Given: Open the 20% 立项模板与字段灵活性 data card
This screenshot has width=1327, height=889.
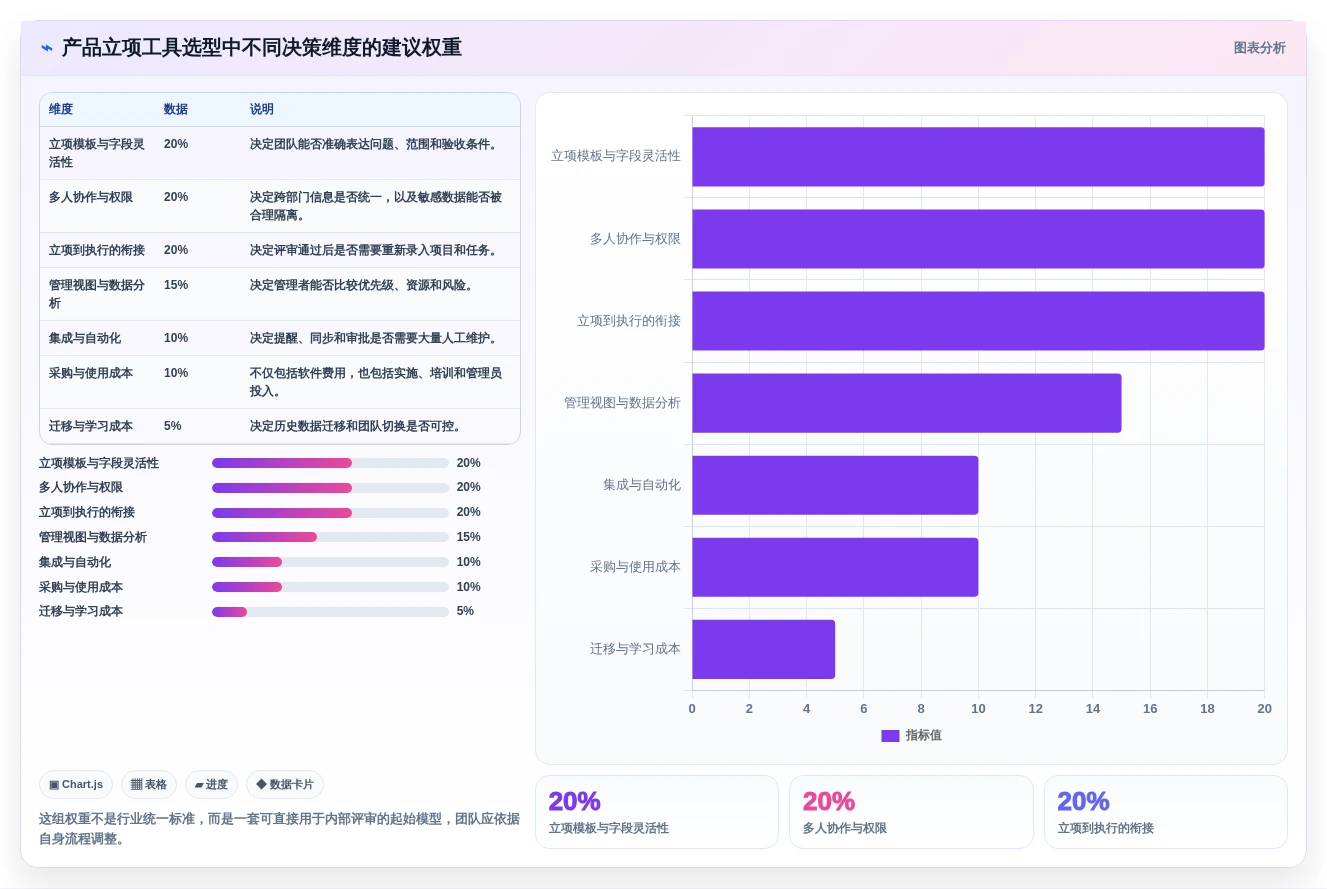Looking at the screenshot, I should [657, 812].
